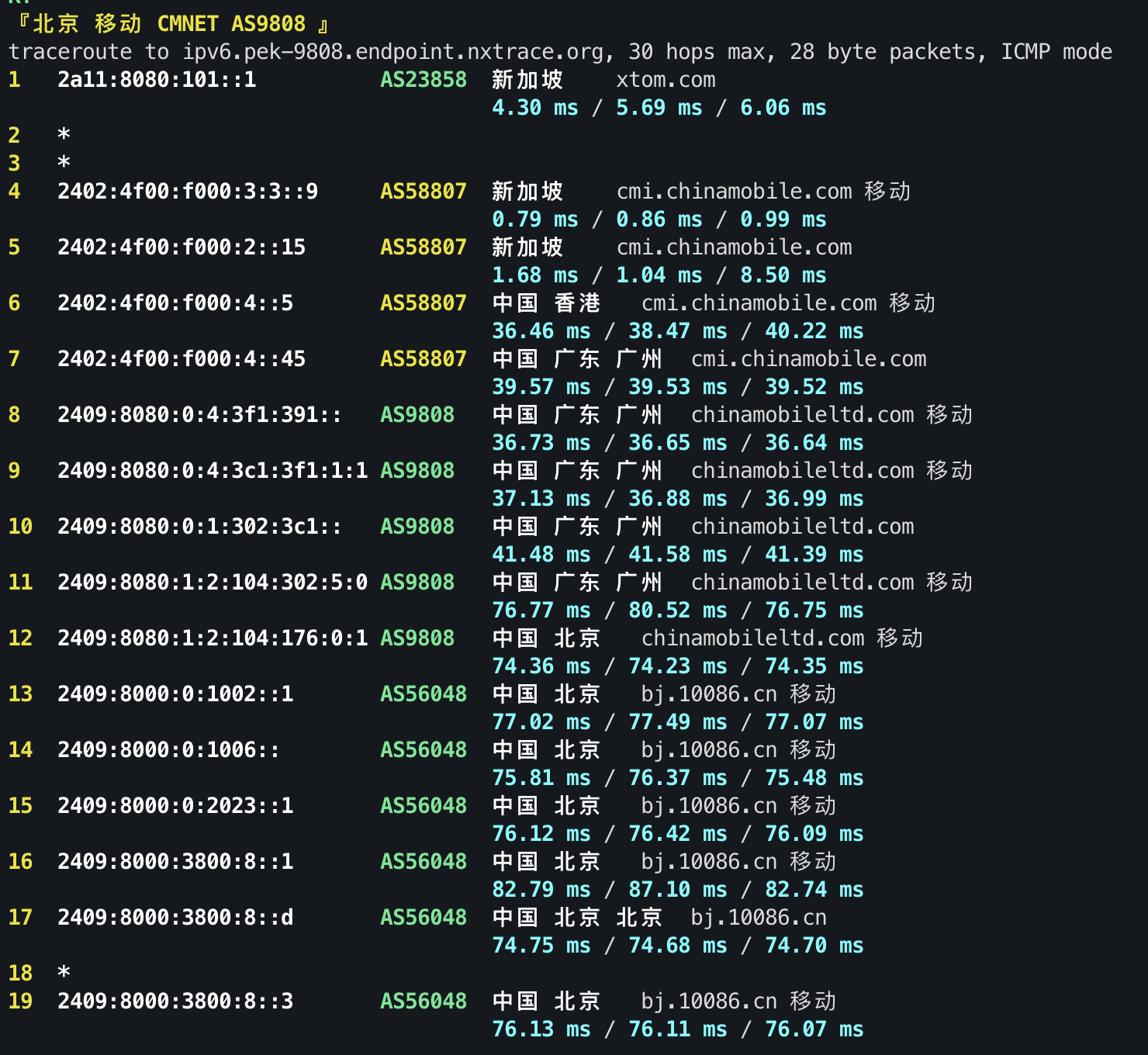Select address 2402:4f00:f000:4::5
Screen dimensions: 1148x1055
point(175,303)
